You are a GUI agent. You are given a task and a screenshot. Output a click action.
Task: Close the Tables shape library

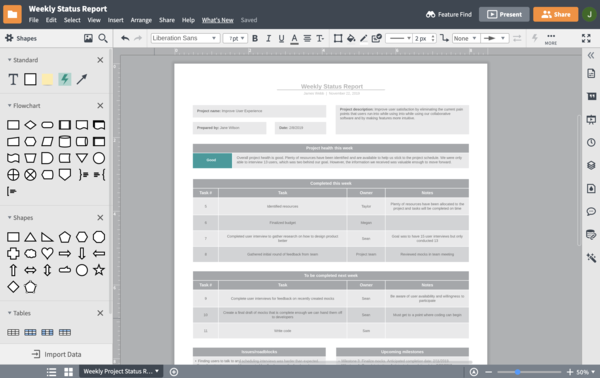(x=100, y=313)
